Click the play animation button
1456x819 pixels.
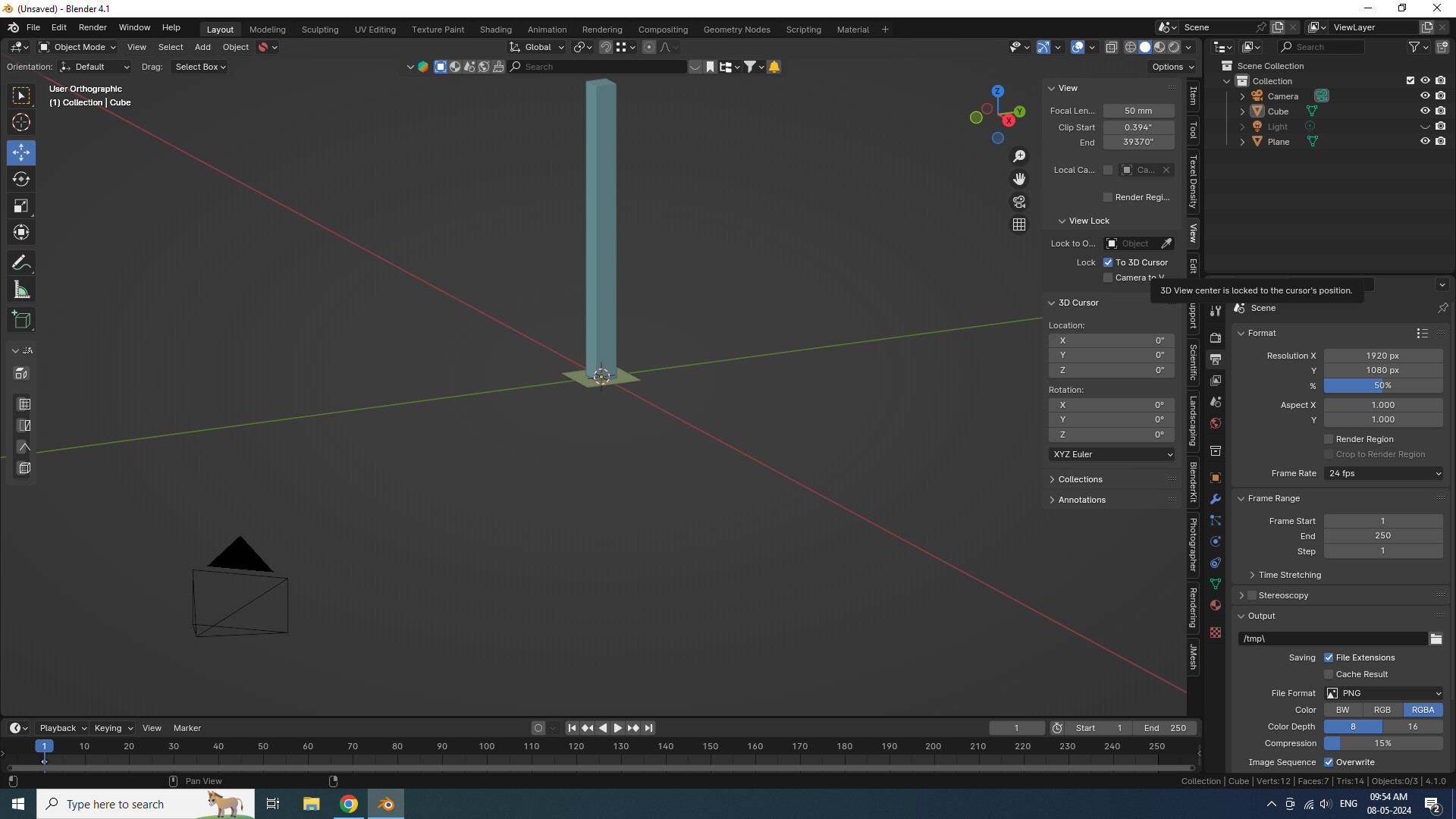coord(617,728)
